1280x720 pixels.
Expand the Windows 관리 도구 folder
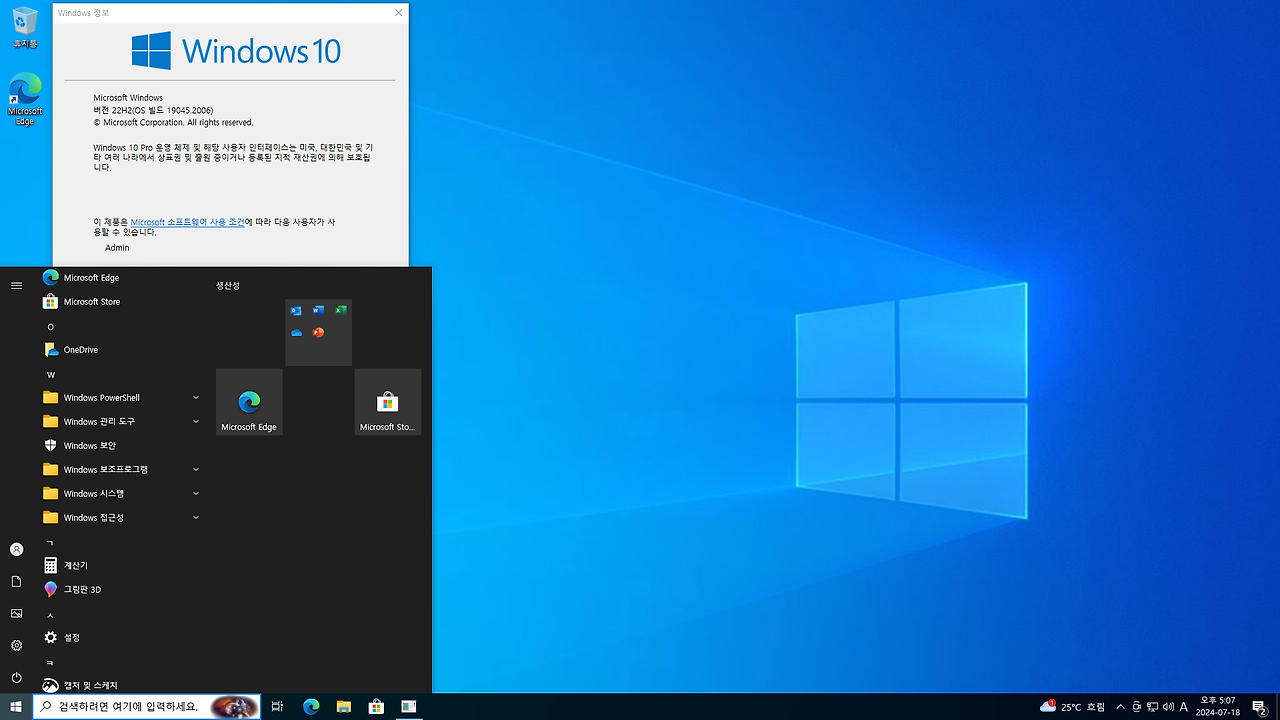click(120, 422)
